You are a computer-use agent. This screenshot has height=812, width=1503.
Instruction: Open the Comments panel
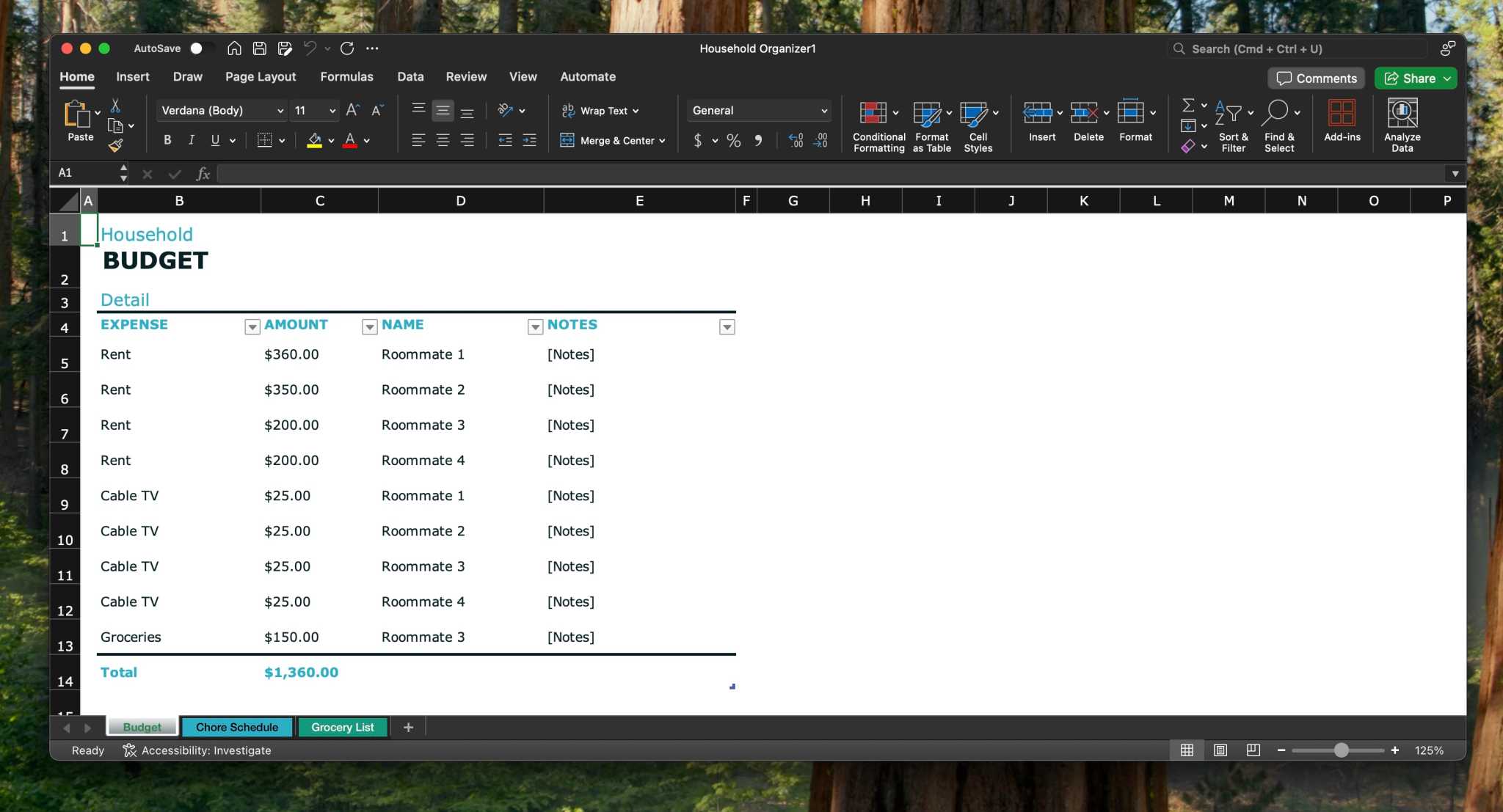pos(1315,78)
